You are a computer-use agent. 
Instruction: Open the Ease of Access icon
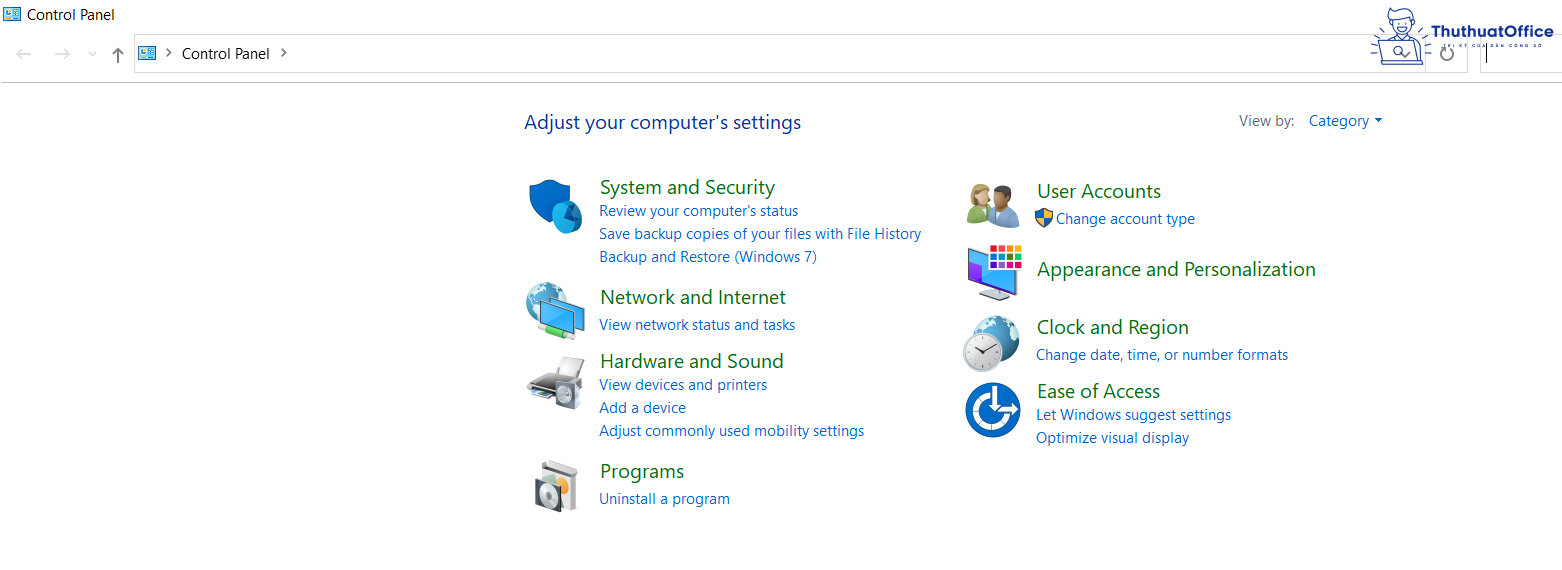pyautogui.click(x=992, y=410)
